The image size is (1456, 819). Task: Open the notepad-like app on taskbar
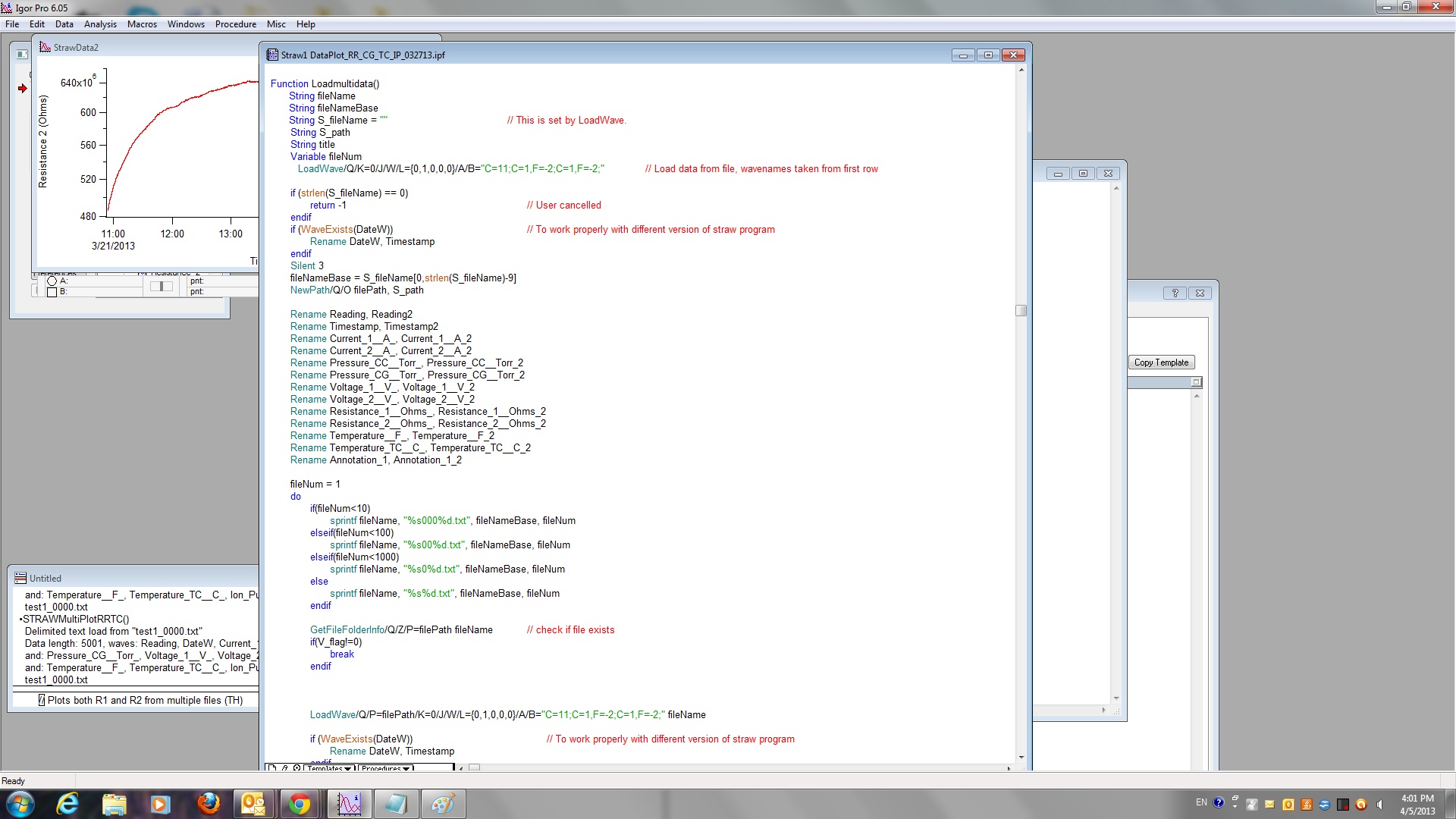[396, 804]
